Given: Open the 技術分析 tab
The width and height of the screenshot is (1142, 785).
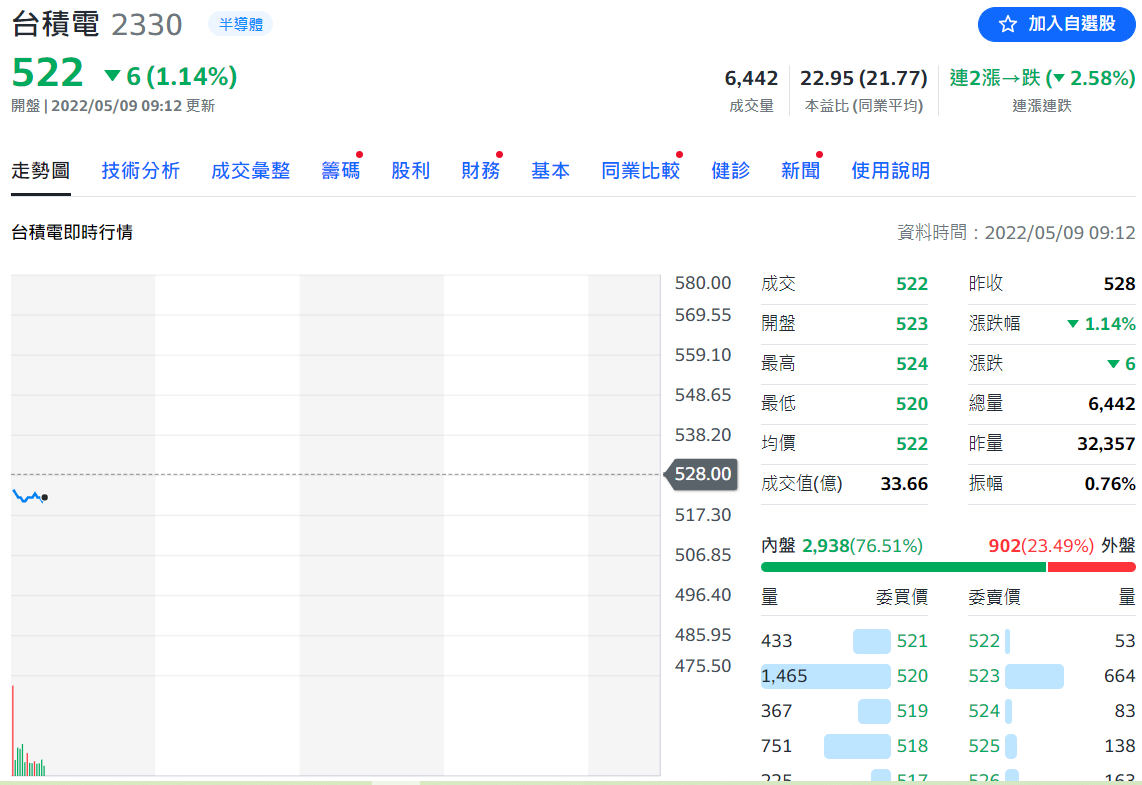Looking at the screenshot, I should [140, 171].
